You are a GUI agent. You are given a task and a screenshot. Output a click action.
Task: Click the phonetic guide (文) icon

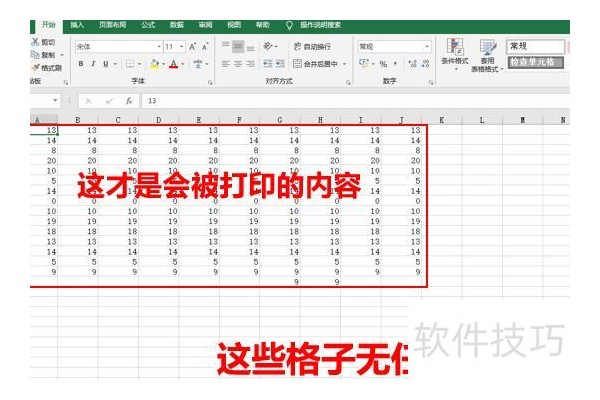point(198,64)
